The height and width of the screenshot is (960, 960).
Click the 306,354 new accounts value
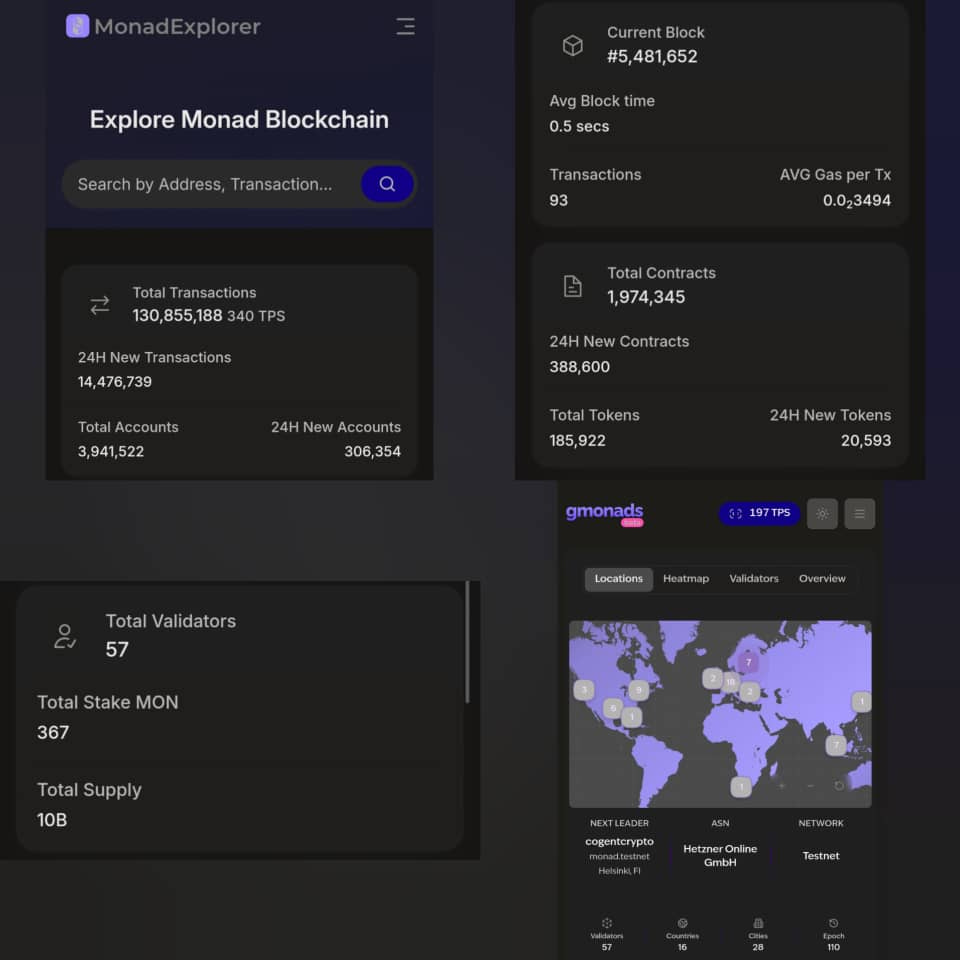coord(372,451)
